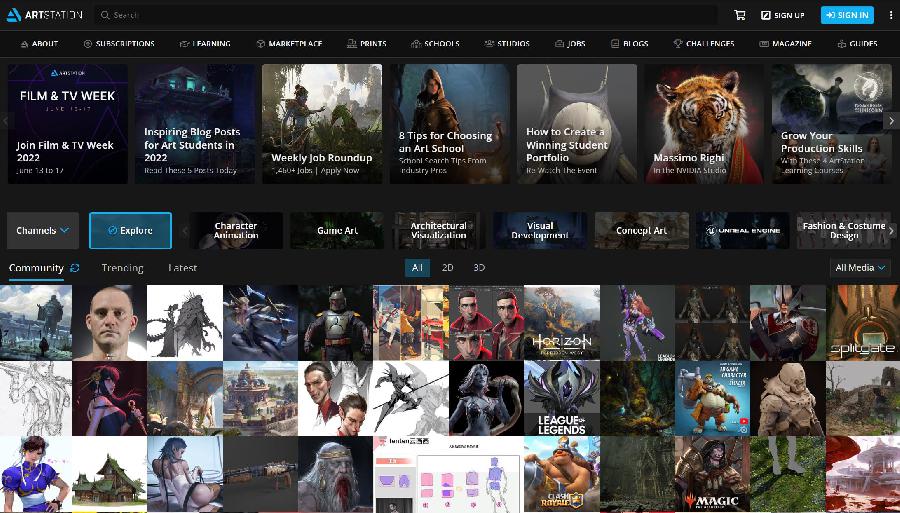Go to the Studios page
Screen dimensions: 900x513
pos(507,44)
